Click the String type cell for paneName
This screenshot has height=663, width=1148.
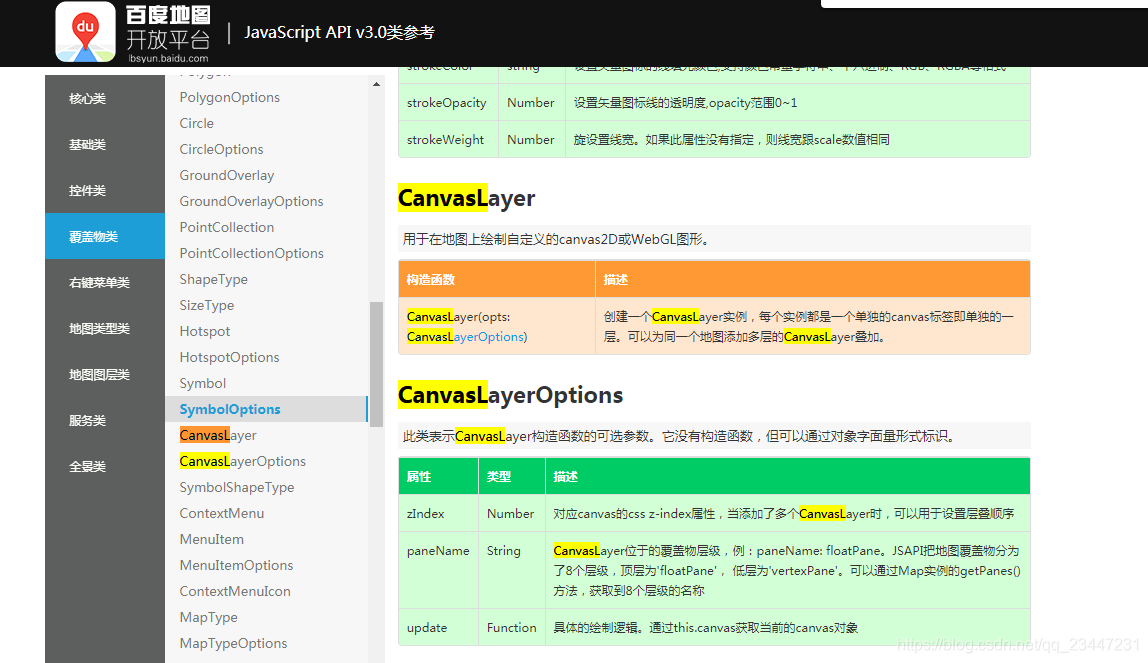click(x=511, y=571)
